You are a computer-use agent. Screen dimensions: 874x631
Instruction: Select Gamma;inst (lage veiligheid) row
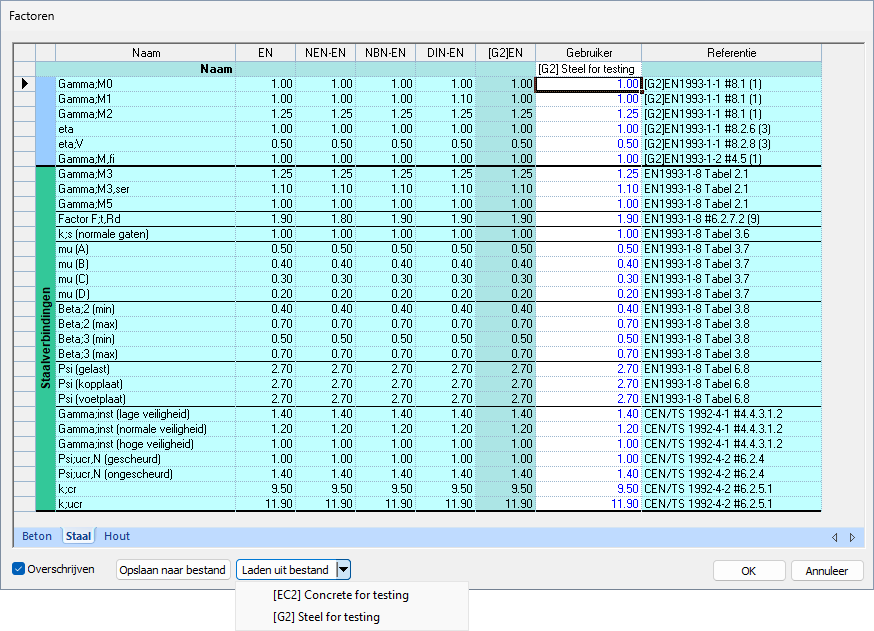tap(124, 414)
